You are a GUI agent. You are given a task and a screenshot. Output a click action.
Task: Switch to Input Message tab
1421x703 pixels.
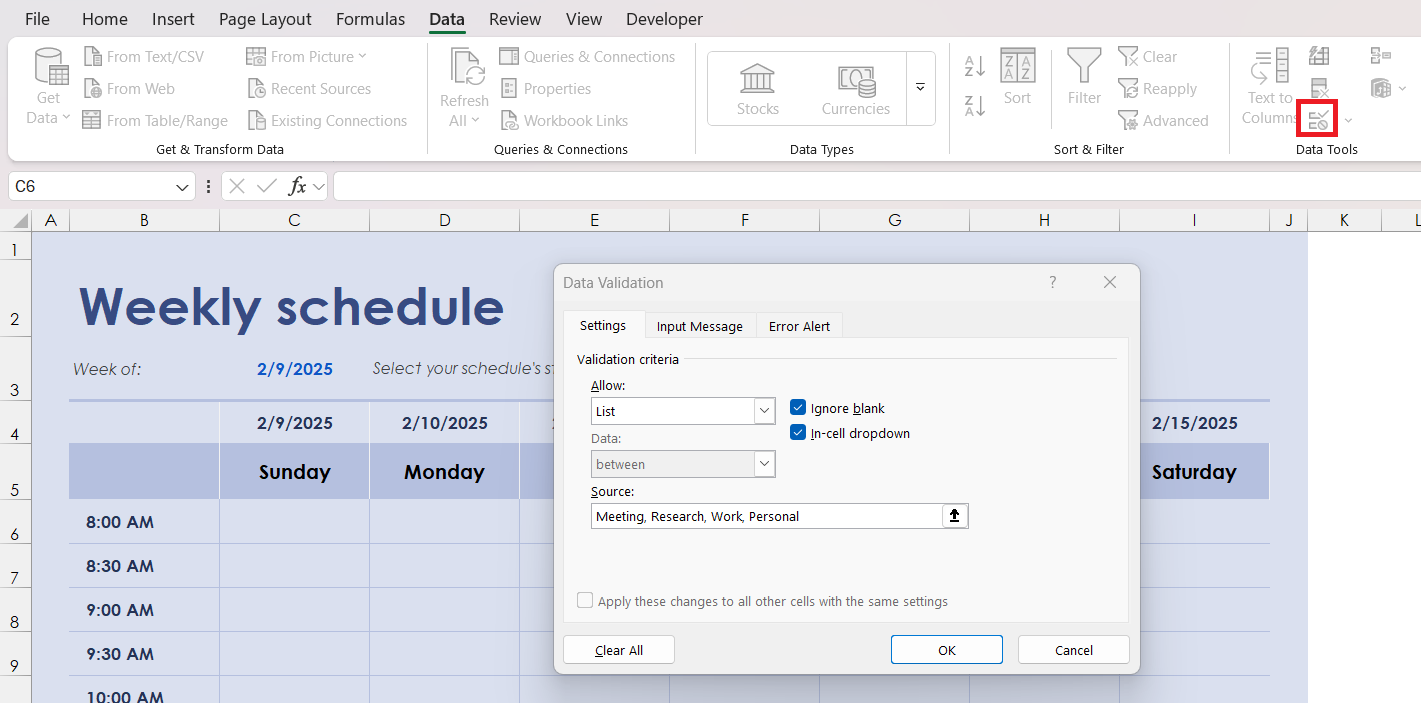[x=700, y=326]
